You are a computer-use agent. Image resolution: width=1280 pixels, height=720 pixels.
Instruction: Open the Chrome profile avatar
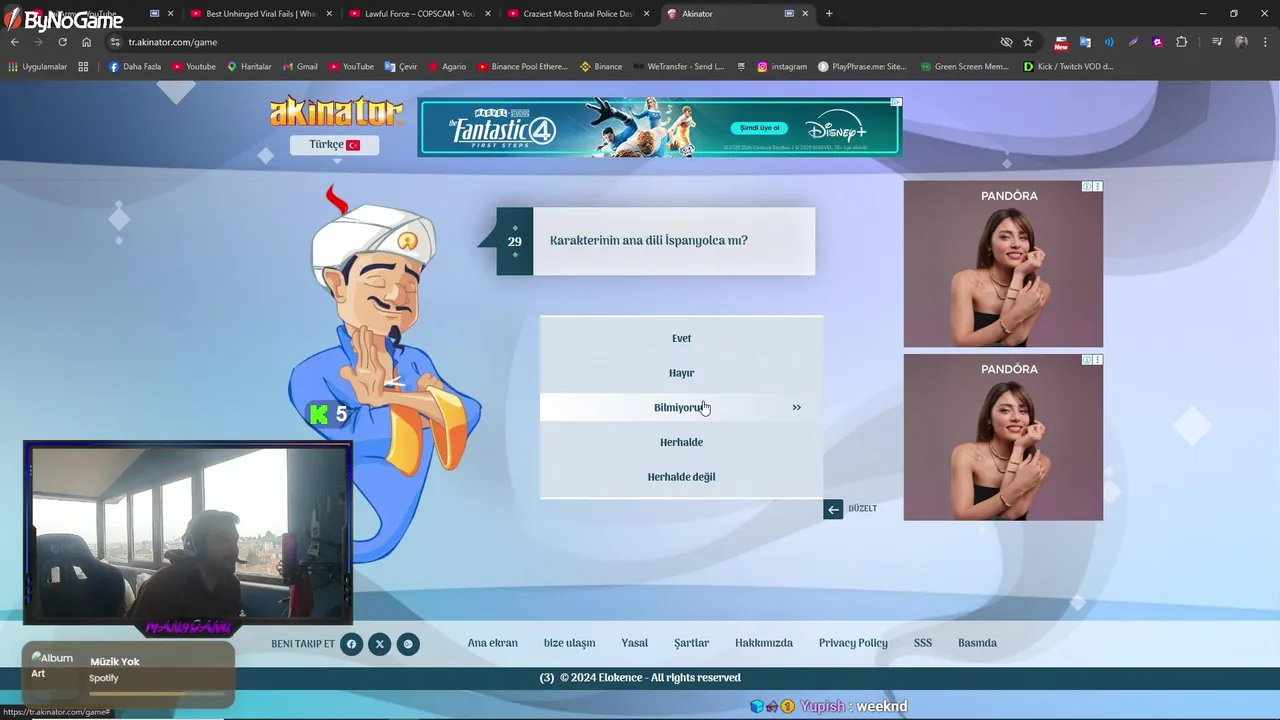(1241, 42)
